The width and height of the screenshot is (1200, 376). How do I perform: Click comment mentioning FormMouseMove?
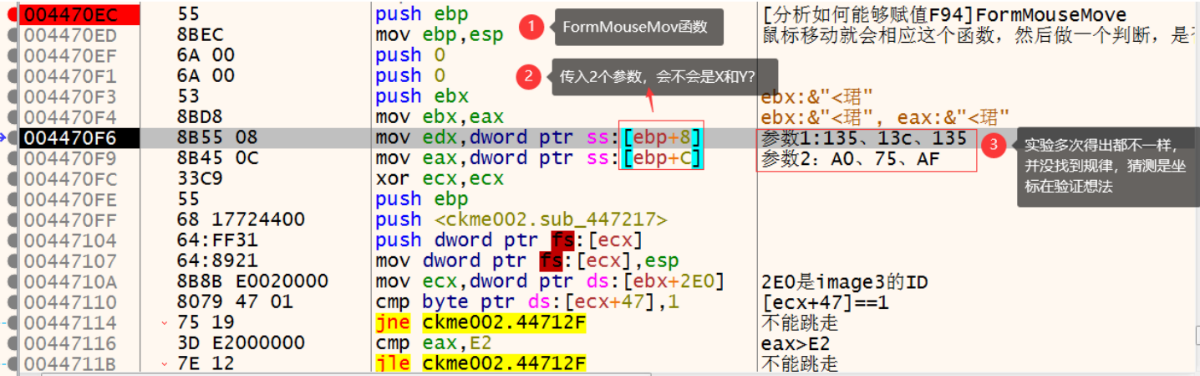[x=944, y=14]
